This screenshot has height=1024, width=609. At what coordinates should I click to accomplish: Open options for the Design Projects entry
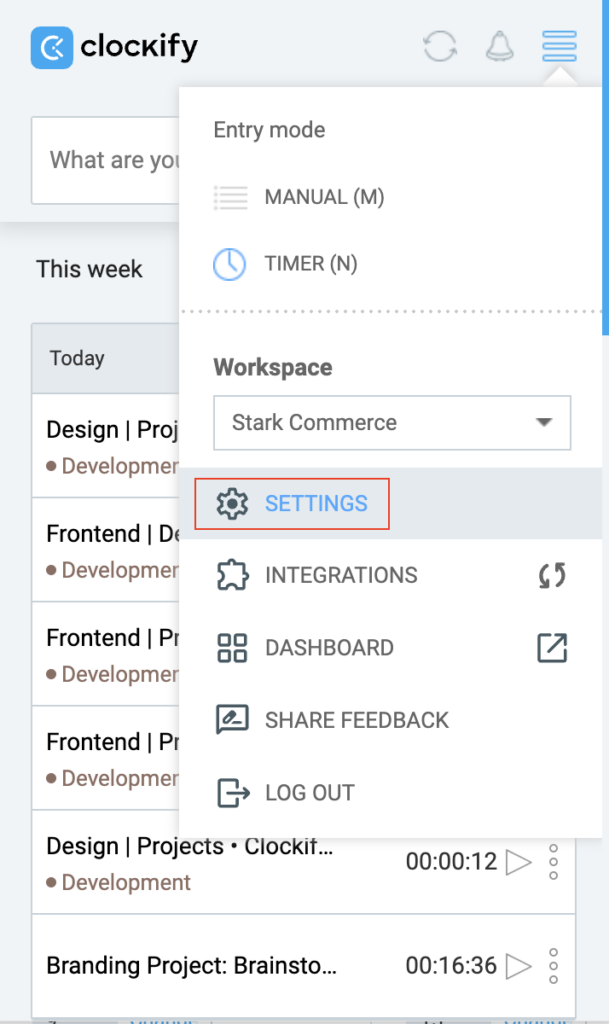click(554, 862)
